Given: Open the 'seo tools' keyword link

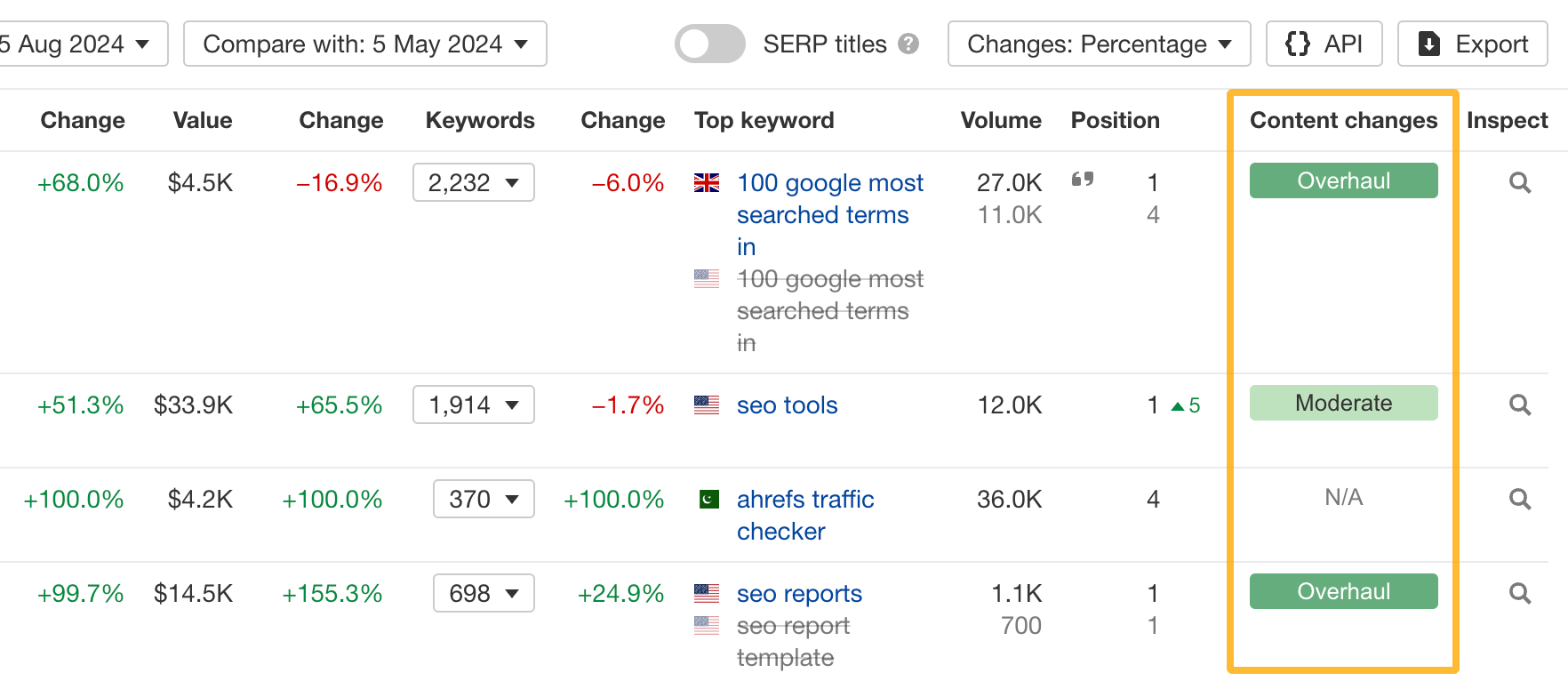Looking at the screenshot, I should click(787, 405).
